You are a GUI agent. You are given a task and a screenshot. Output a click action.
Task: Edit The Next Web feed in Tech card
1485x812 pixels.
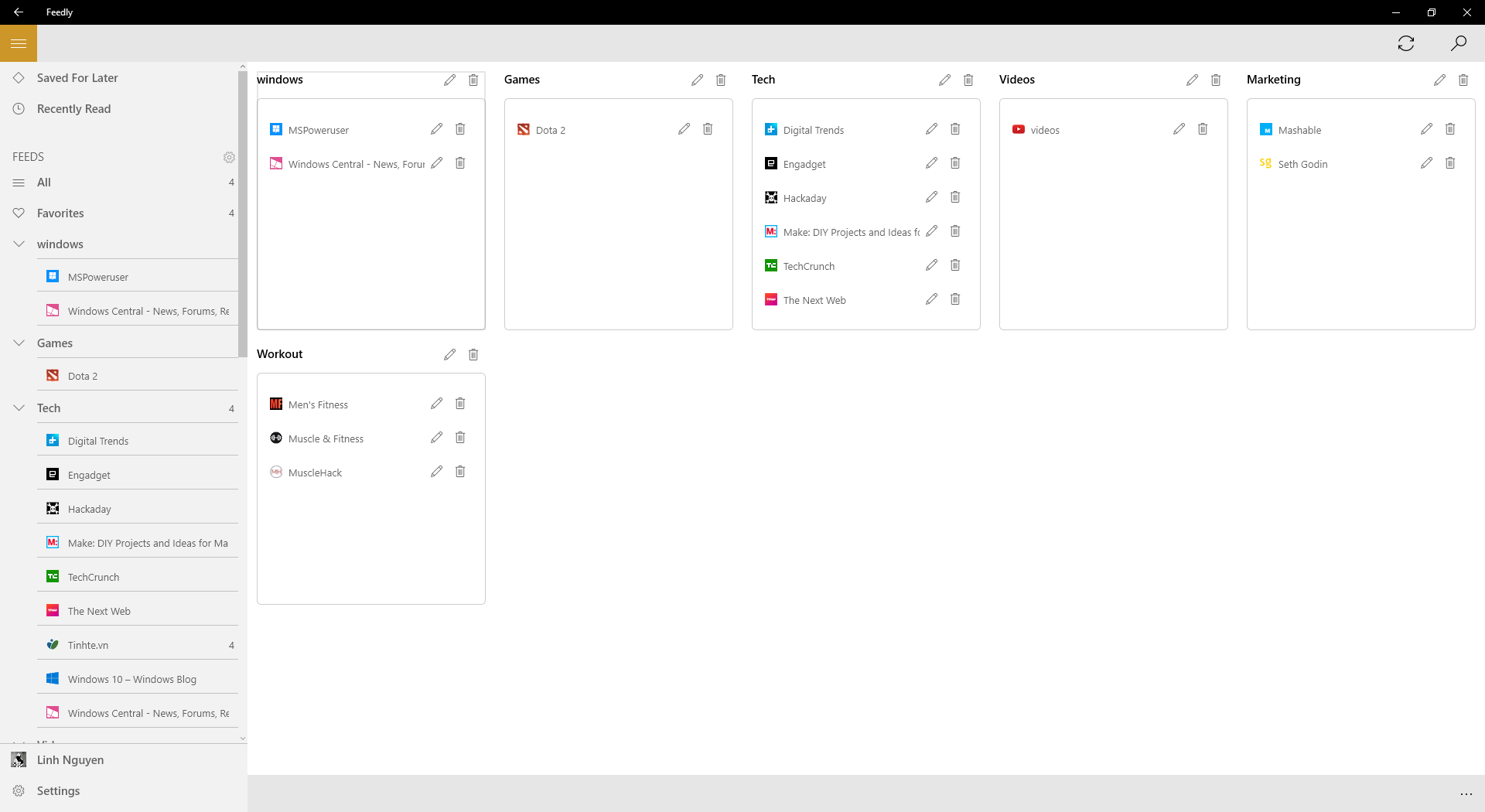931,299
